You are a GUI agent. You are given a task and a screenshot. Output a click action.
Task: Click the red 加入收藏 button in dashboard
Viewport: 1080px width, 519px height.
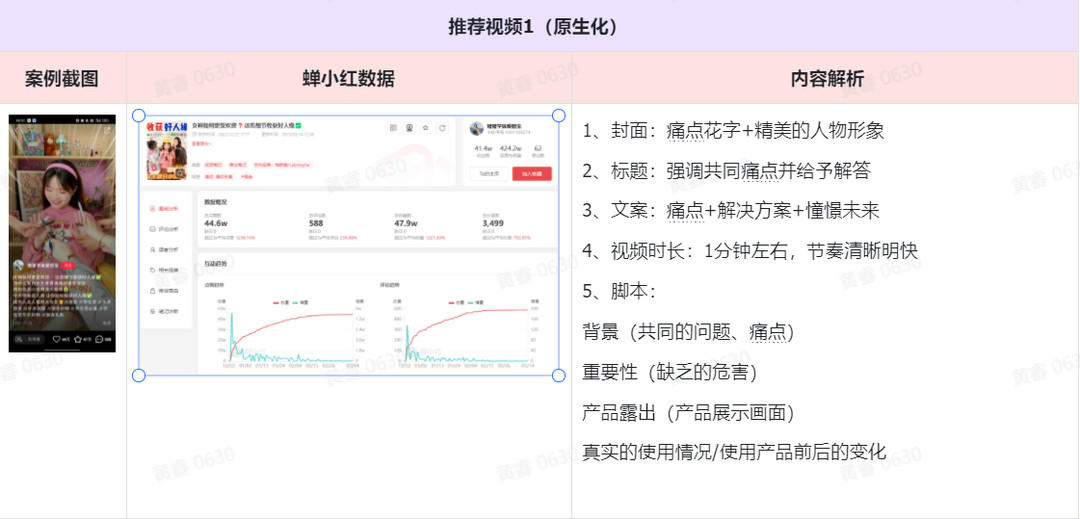532,173
